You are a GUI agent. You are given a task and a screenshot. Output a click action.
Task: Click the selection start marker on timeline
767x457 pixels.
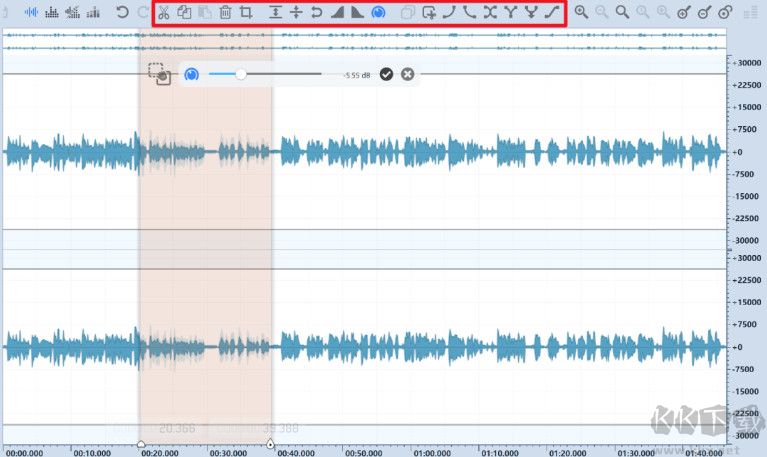141,444
